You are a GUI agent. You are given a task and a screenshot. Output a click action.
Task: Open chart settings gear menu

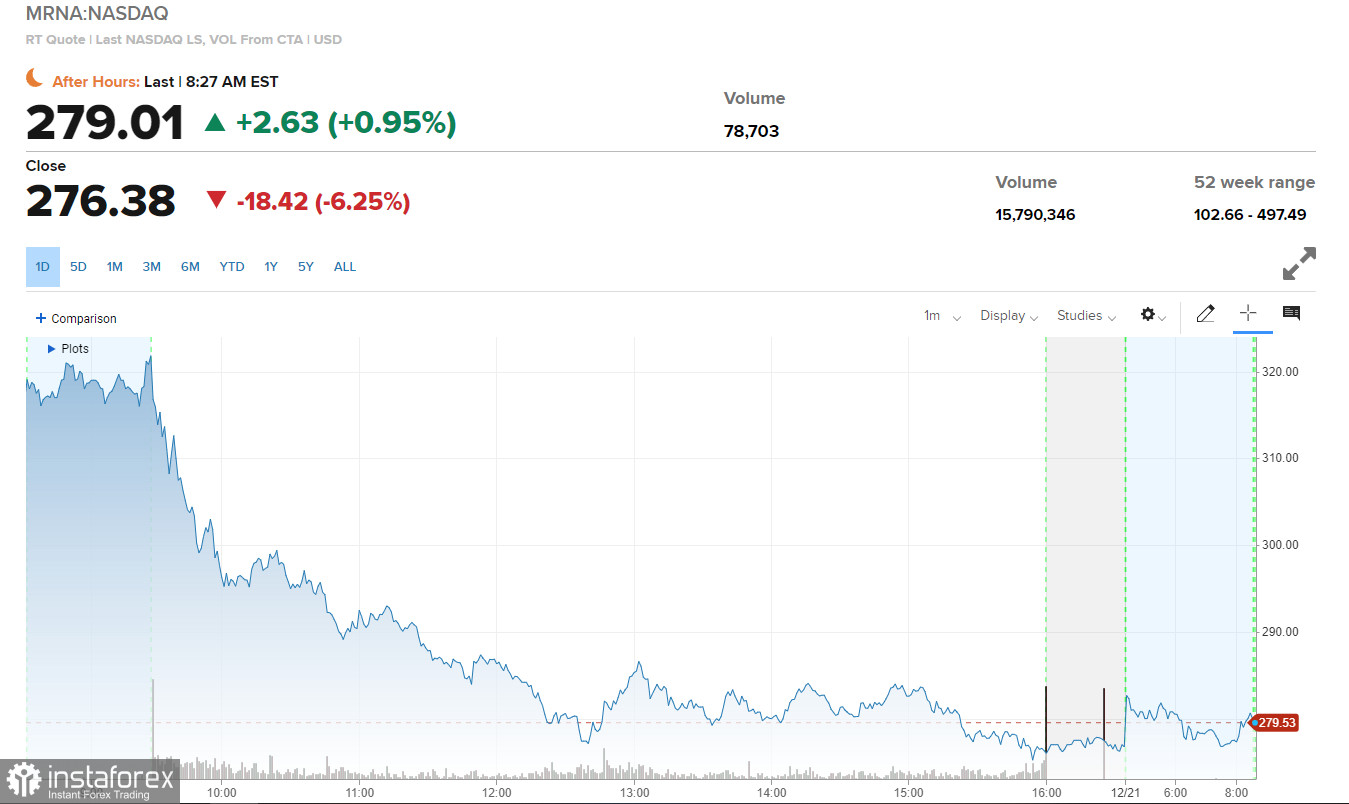(x=1153, y=315)
